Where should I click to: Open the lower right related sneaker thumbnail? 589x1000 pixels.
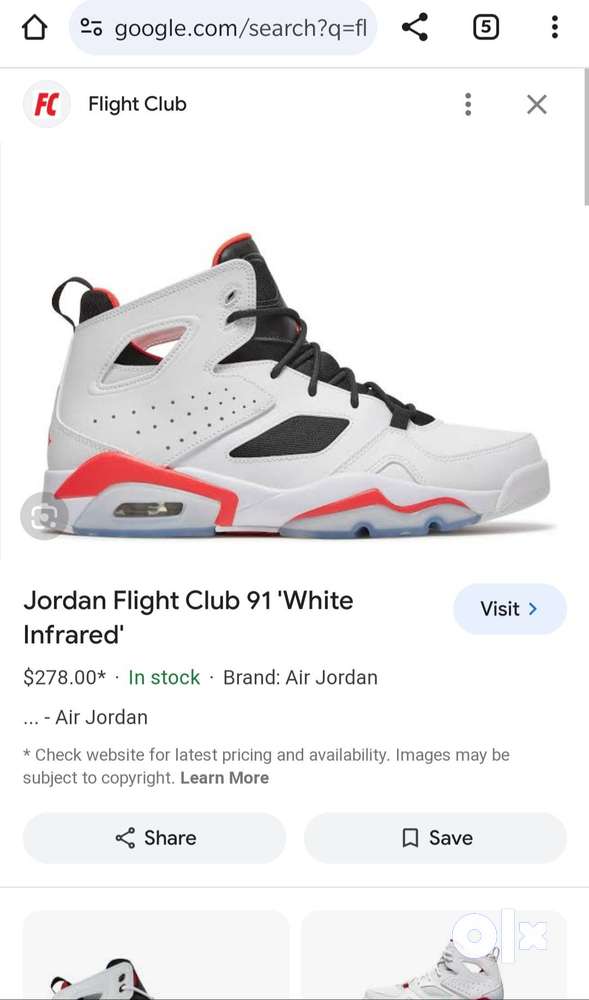tap(433, 955)
